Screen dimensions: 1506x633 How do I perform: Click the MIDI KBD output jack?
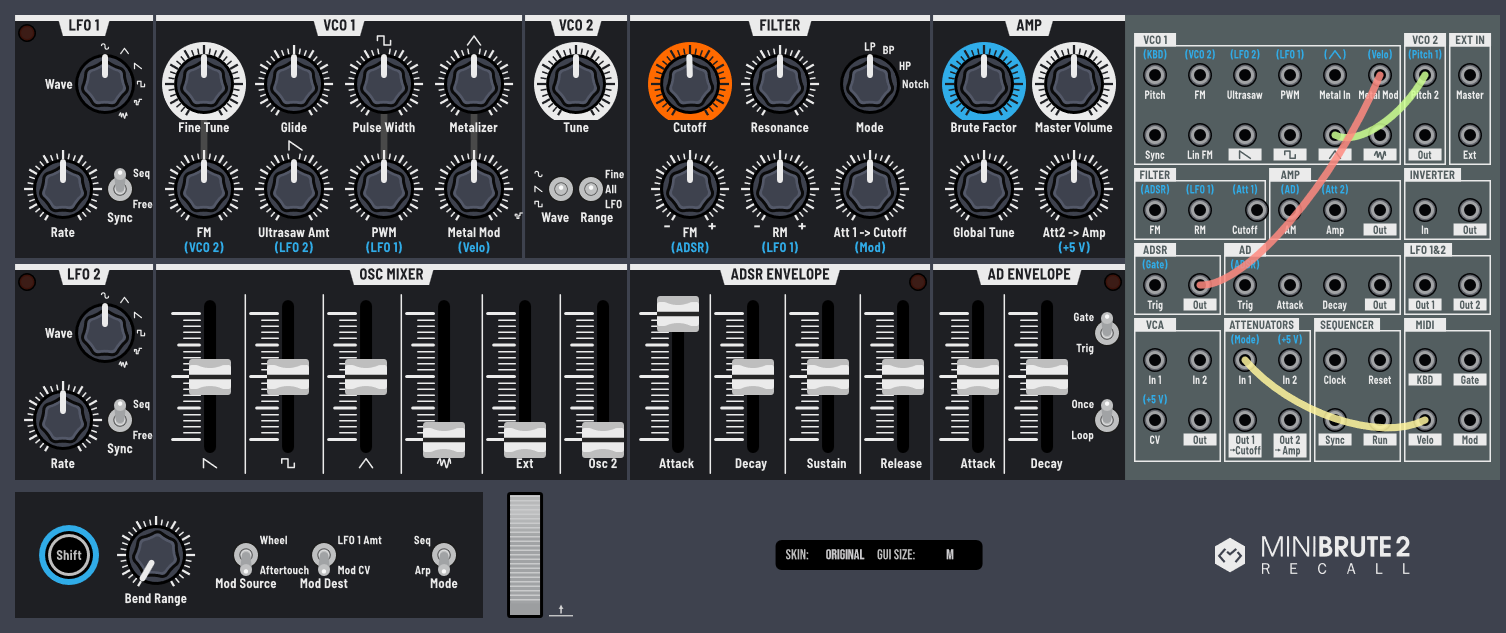click(1425, 360)
